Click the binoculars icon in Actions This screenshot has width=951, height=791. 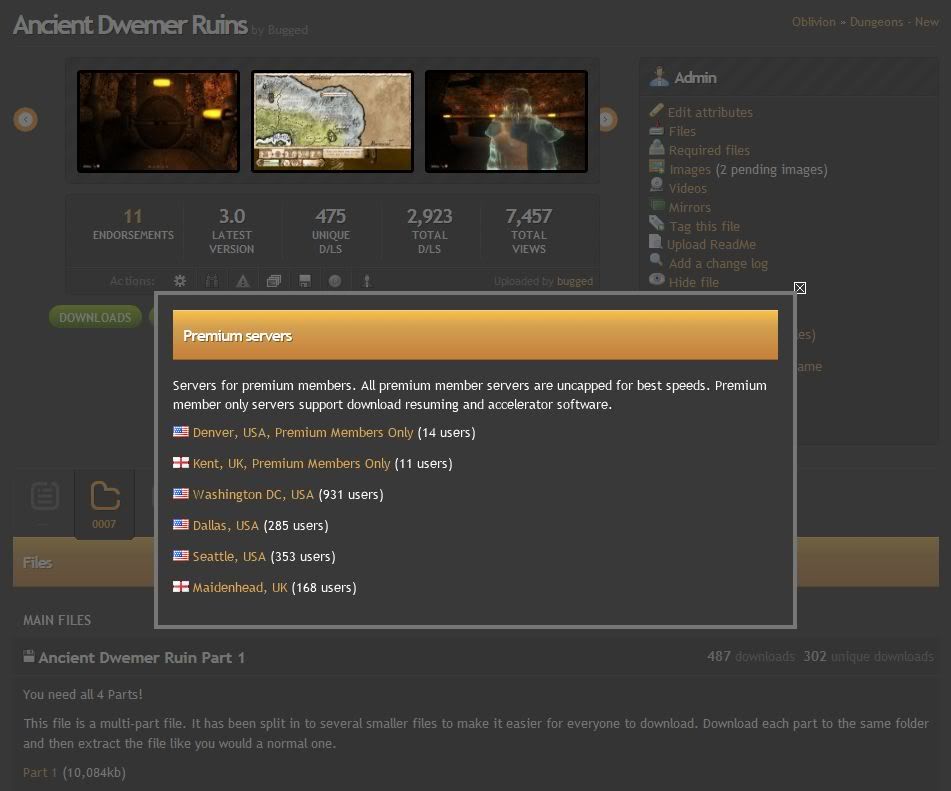pyautogui.click(x=212, y=282)
